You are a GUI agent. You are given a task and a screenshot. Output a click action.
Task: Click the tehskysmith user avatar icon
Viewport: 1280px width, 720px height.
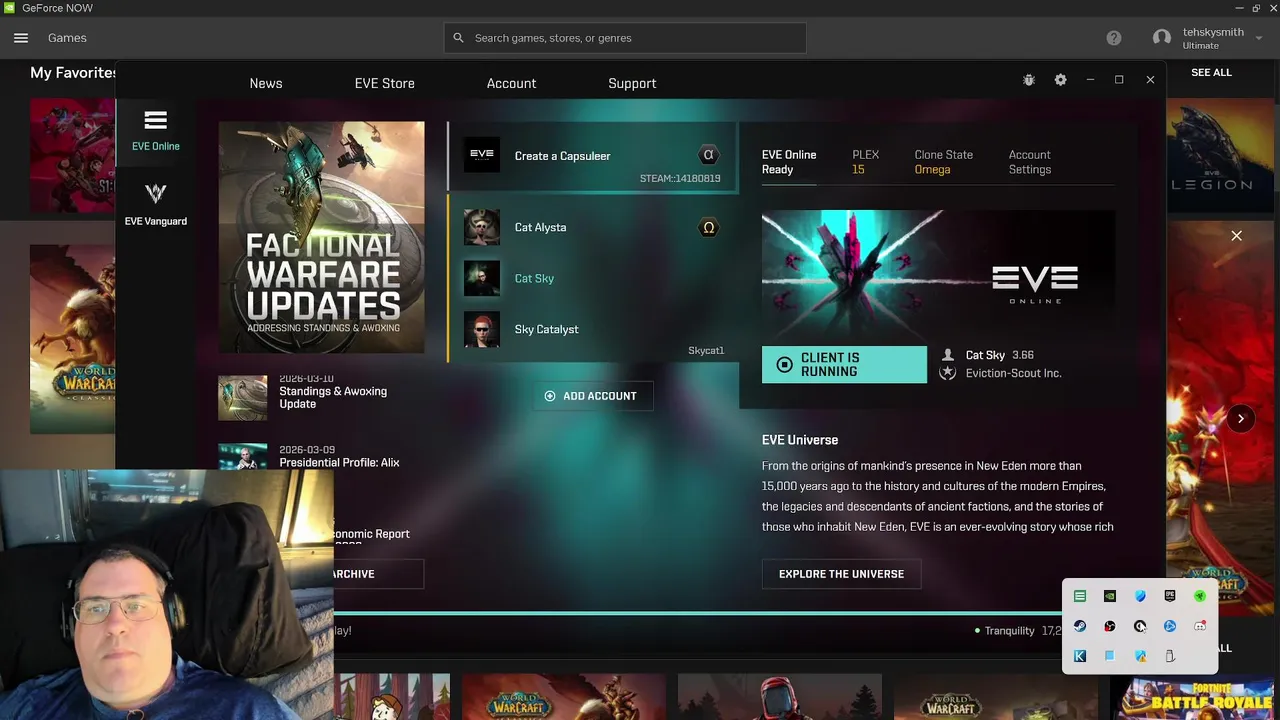(1162, 38)
